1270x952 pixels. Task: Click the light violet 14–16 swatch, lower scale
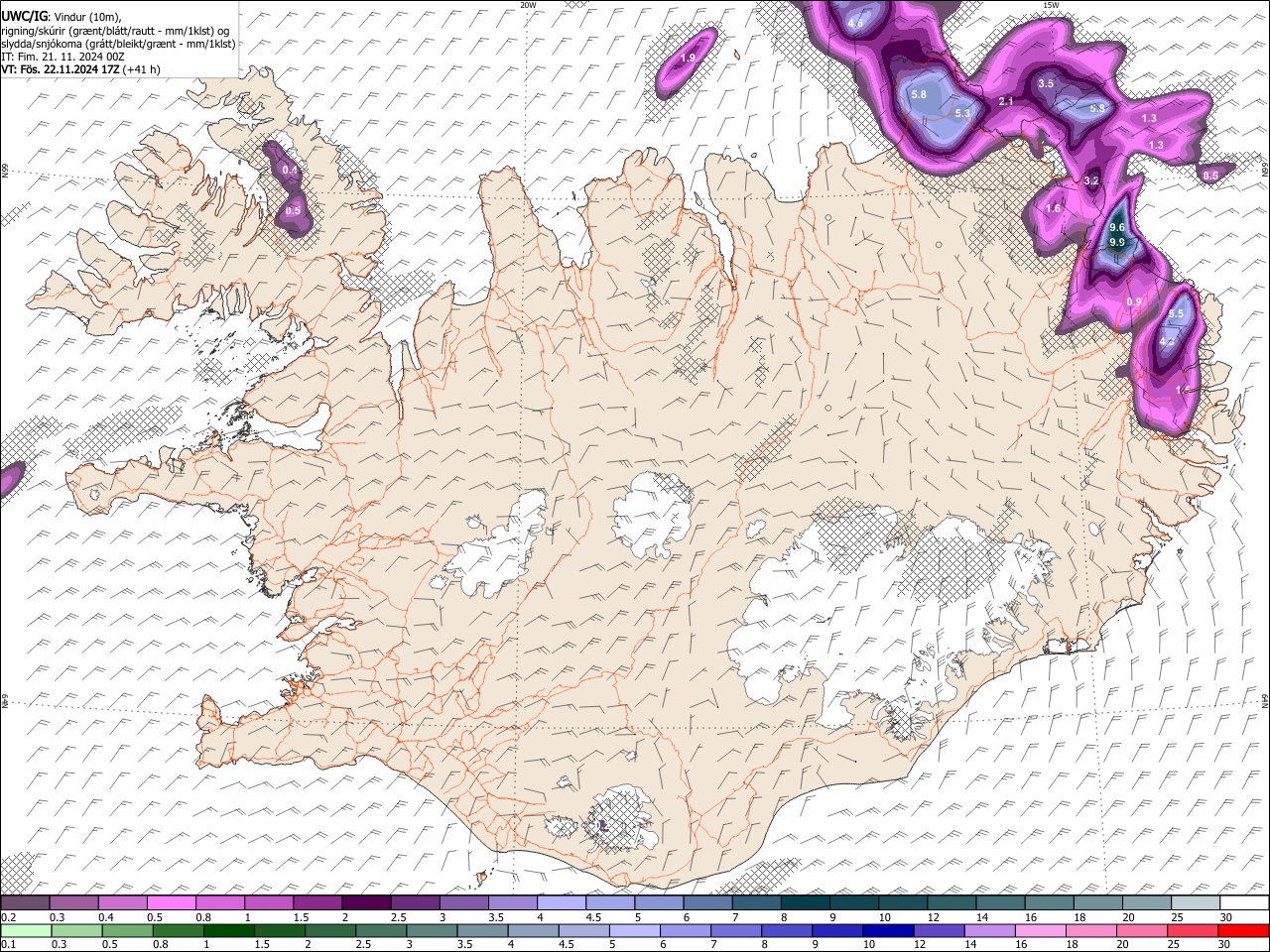(988, 930)
